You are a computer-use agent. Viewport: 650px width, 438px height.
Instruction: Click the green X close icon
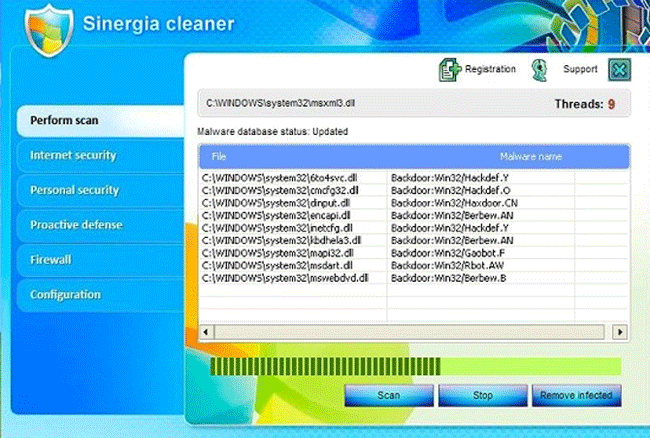[620, 70]
